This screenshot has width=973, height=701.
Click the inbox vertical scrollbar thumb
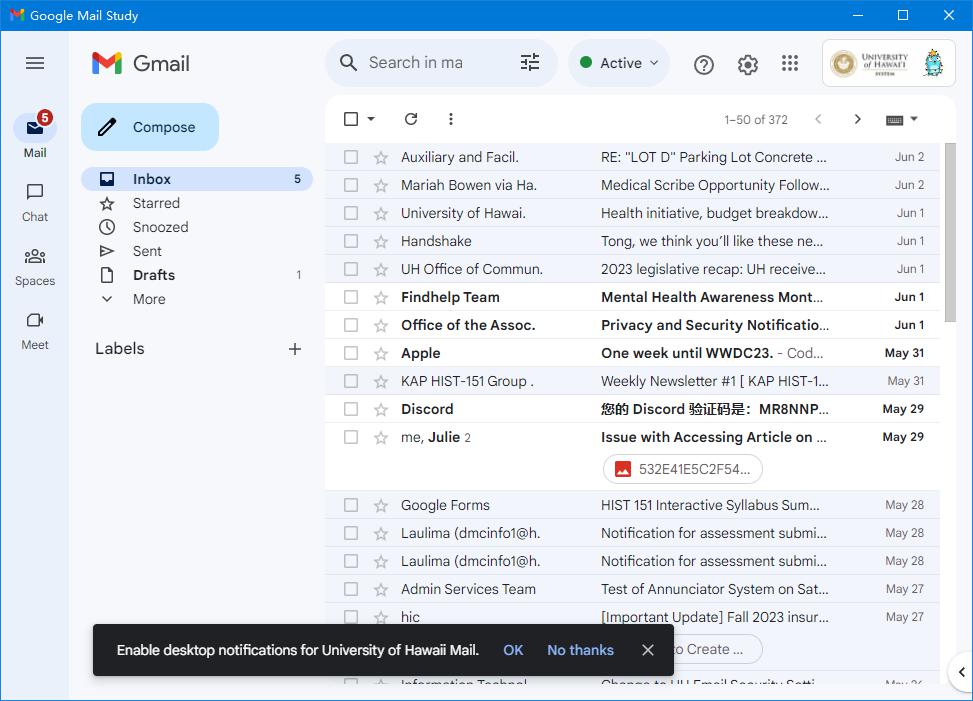coord(950,233)
